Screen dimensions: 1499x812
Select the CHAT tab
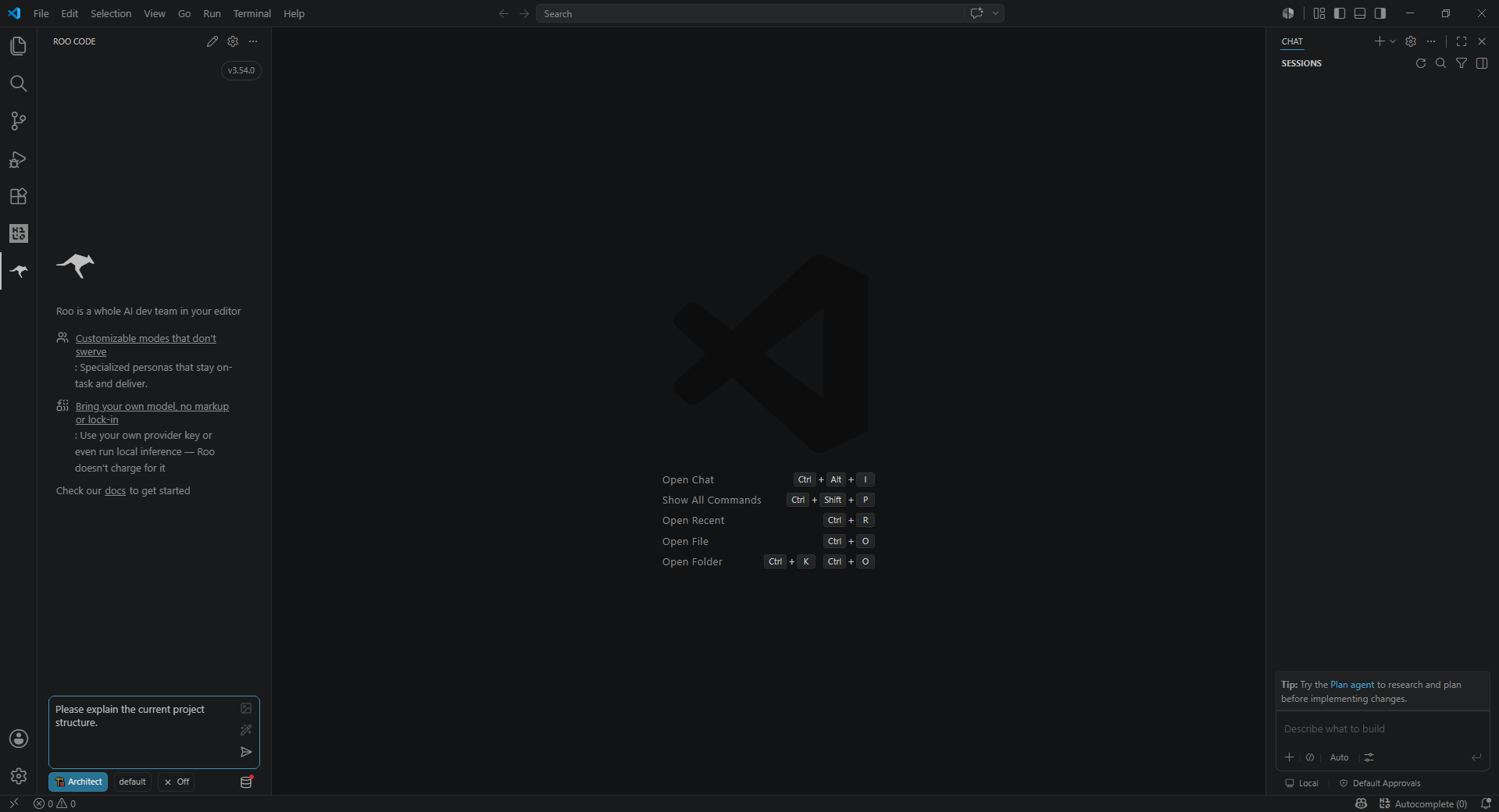[x=1292, y=41]
